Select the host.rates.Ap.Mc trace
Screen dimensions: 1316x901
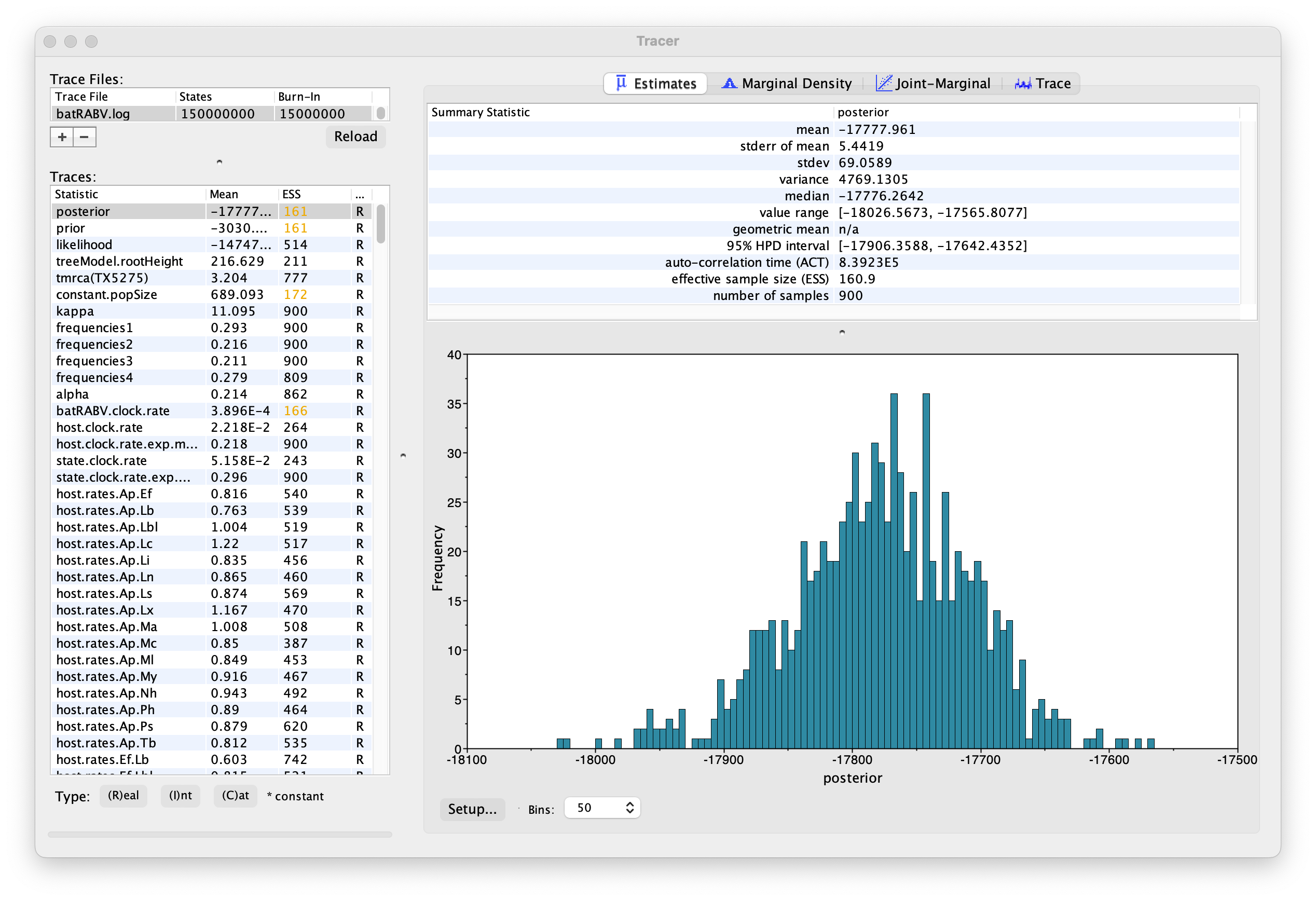click(212, 644)
